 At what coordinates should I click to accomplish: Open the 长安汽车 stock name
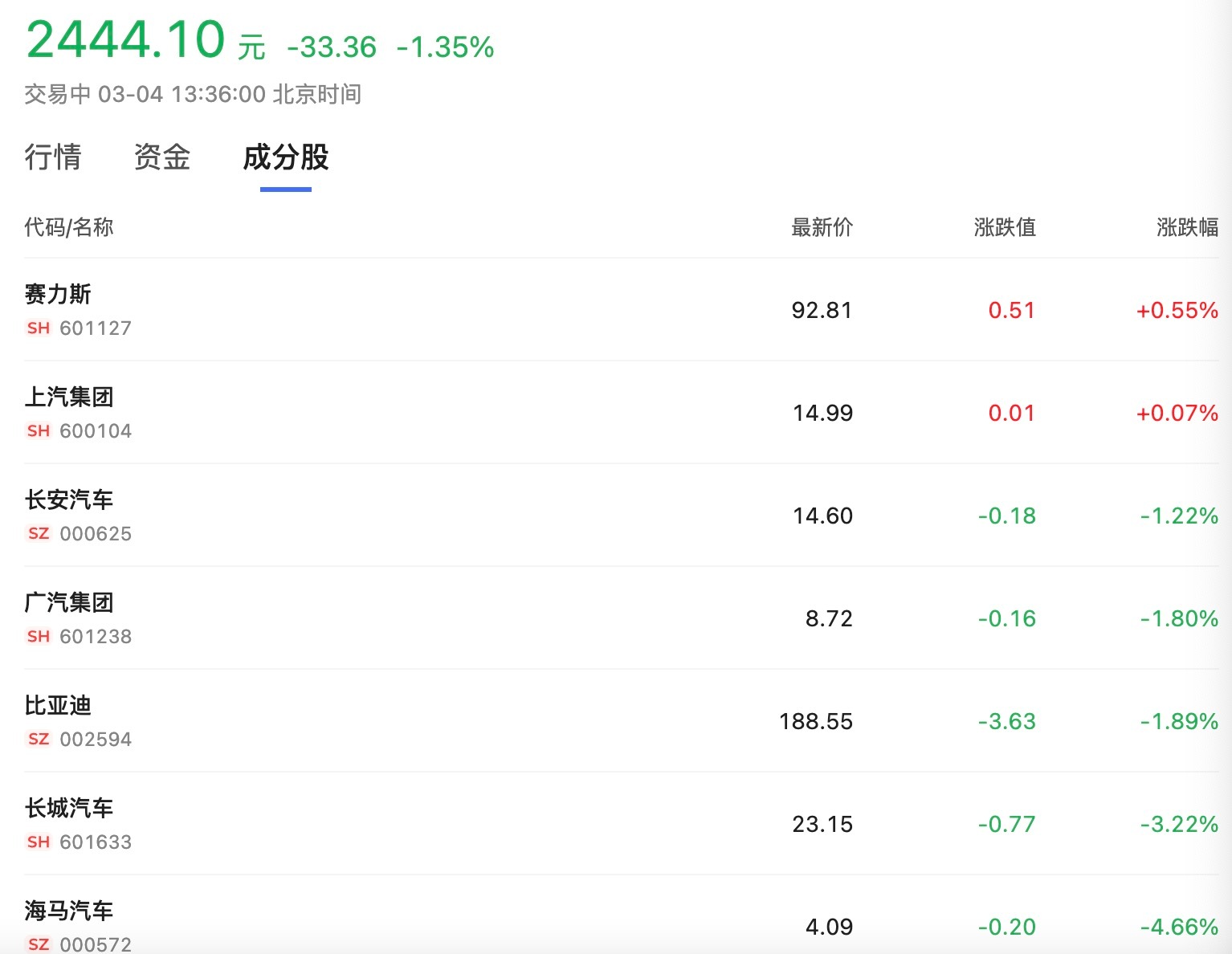point(69,499)
